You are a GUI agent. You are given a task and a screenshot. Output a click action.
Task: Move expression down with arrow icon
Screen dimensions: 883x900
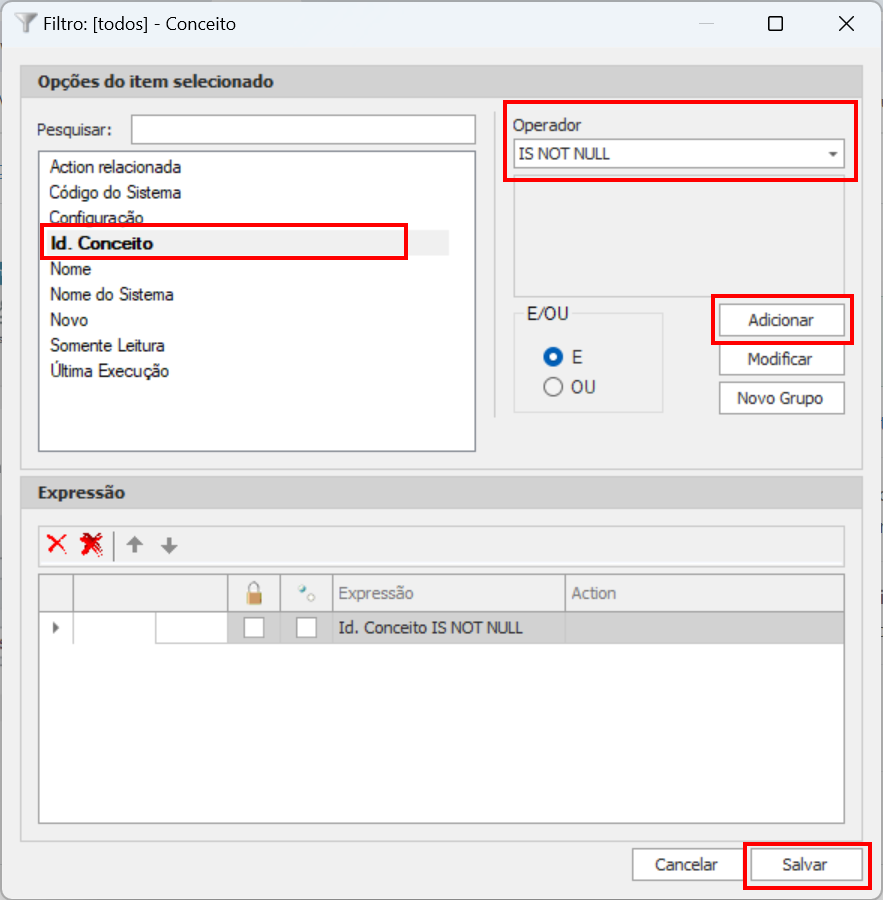[169, 545]
